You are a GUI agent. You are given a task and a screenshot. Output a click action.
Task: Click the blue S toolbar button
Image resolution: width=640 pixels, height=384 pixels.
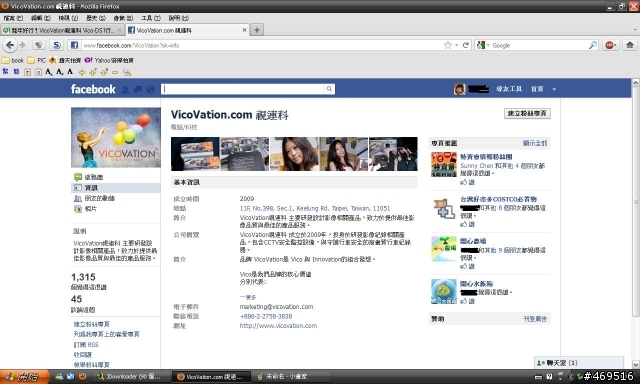(x=57, y=45)
